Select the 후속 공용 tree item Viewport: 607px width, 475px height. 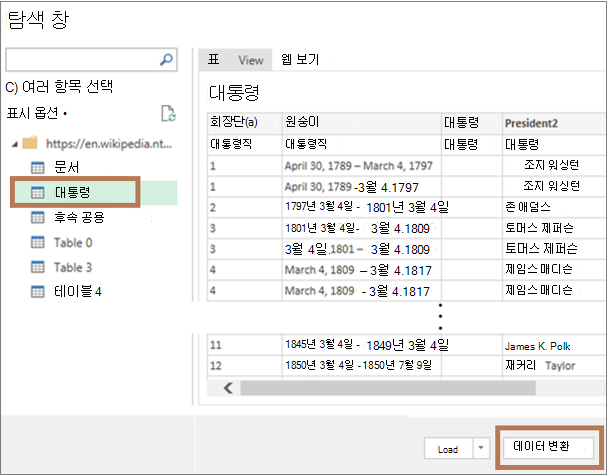79,218
